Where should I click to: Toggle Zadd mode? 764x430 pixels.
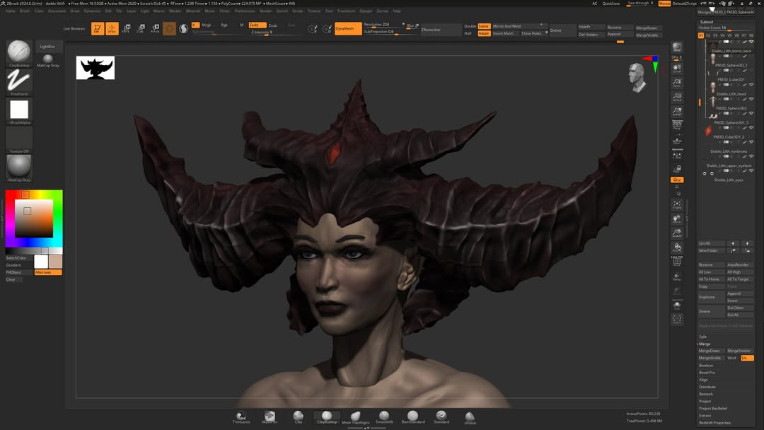point(257,25)
